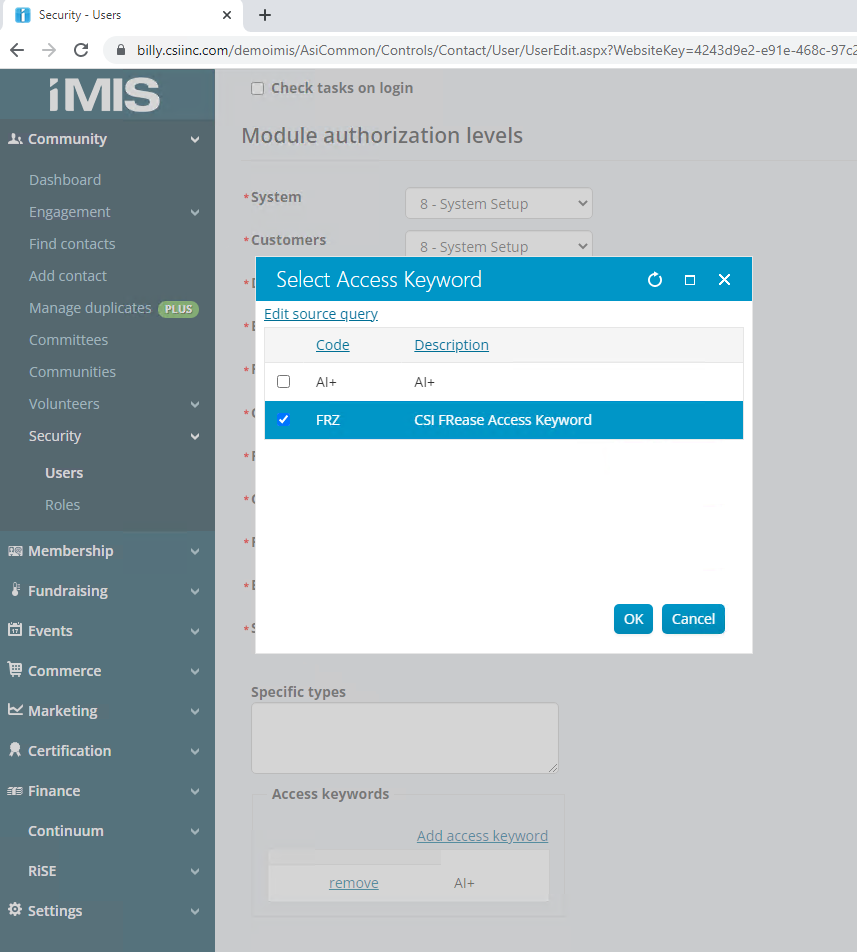Open a new browser tab
Viewport: 857px width, 952px height.
pos(265,15)
